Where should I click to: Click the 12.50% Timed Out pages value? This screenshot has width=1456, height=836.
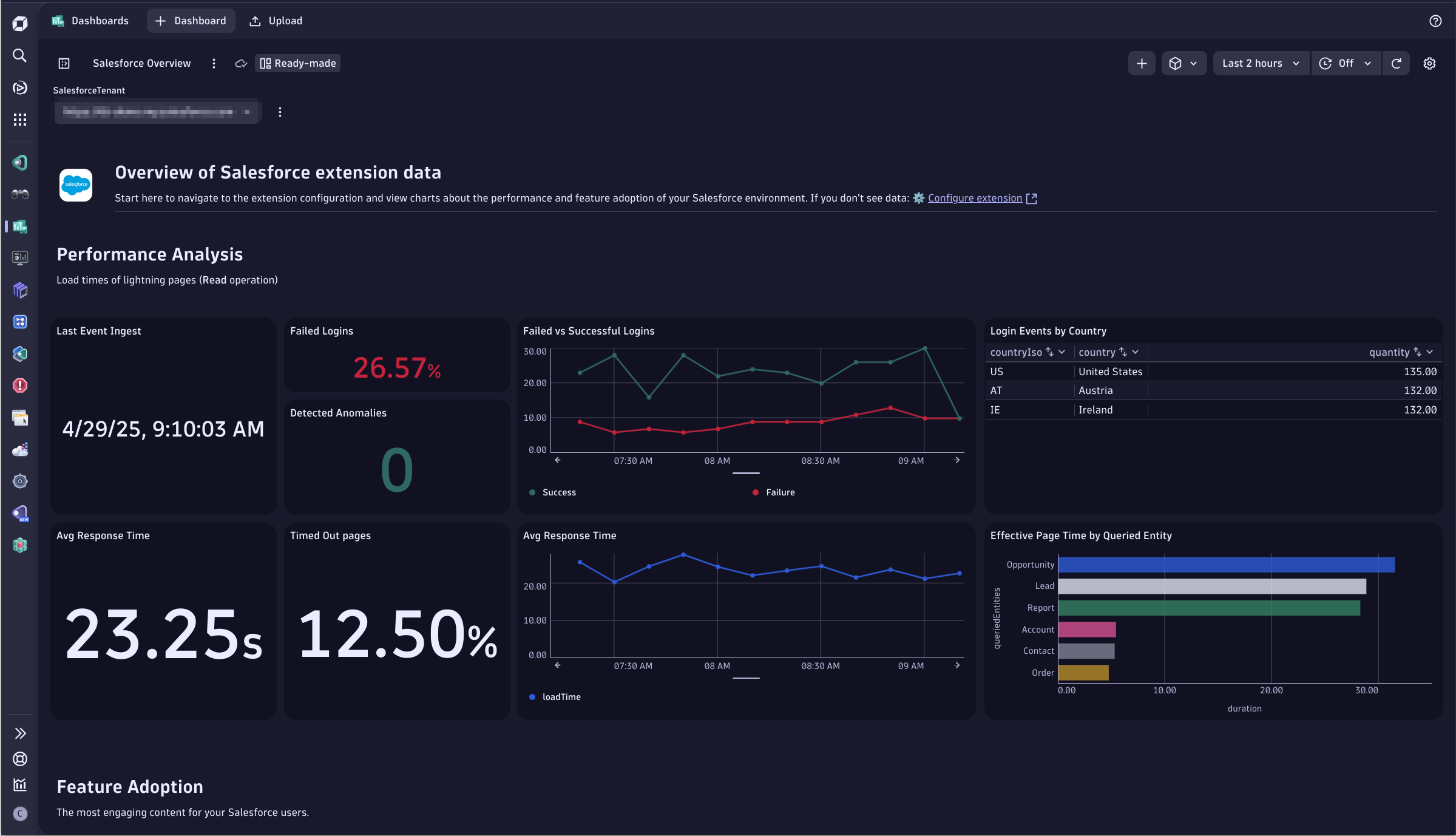click(x=398, y=634)
